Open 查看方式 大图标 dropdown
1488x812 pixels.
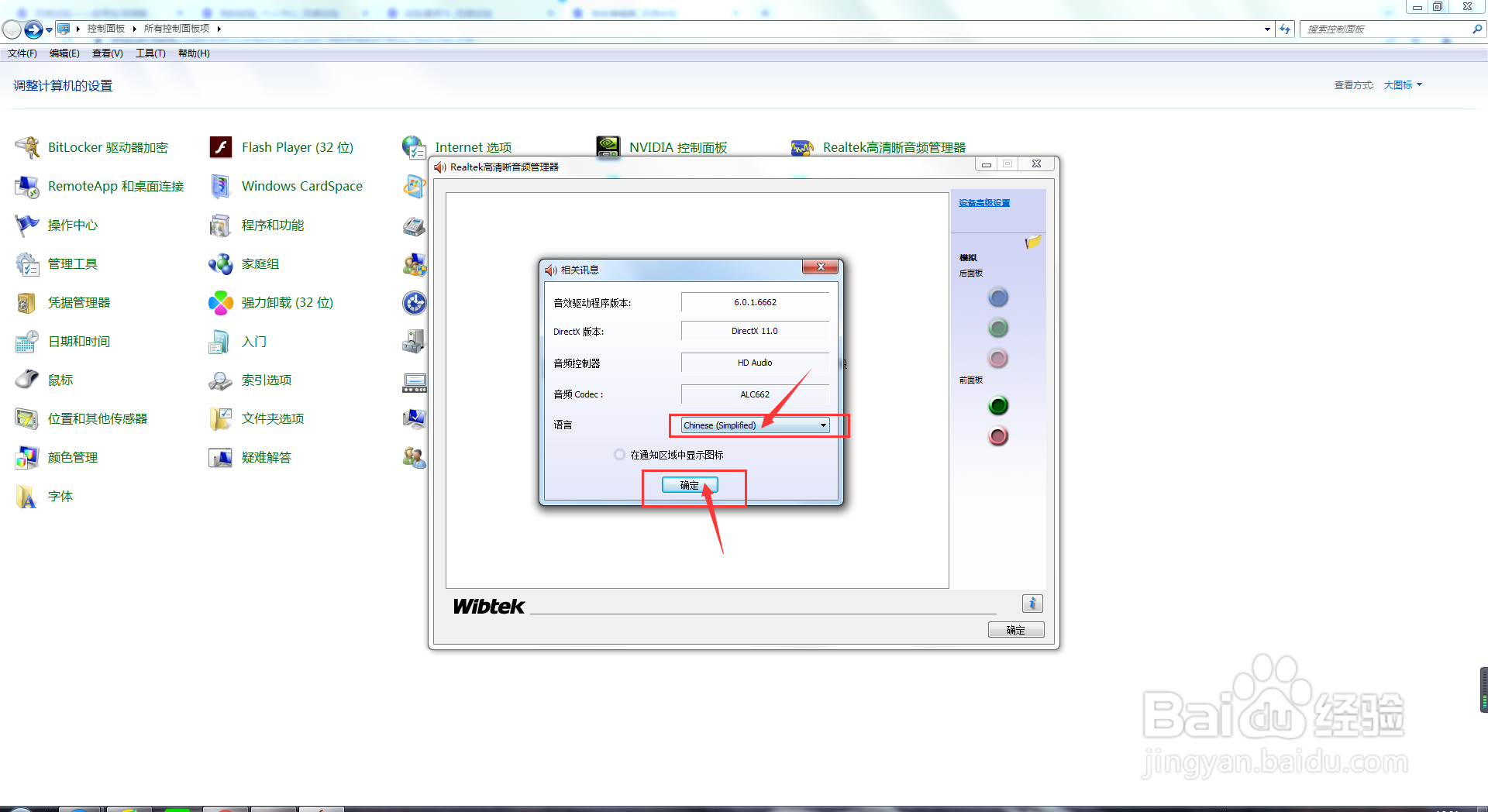[x=1403, y=85]
